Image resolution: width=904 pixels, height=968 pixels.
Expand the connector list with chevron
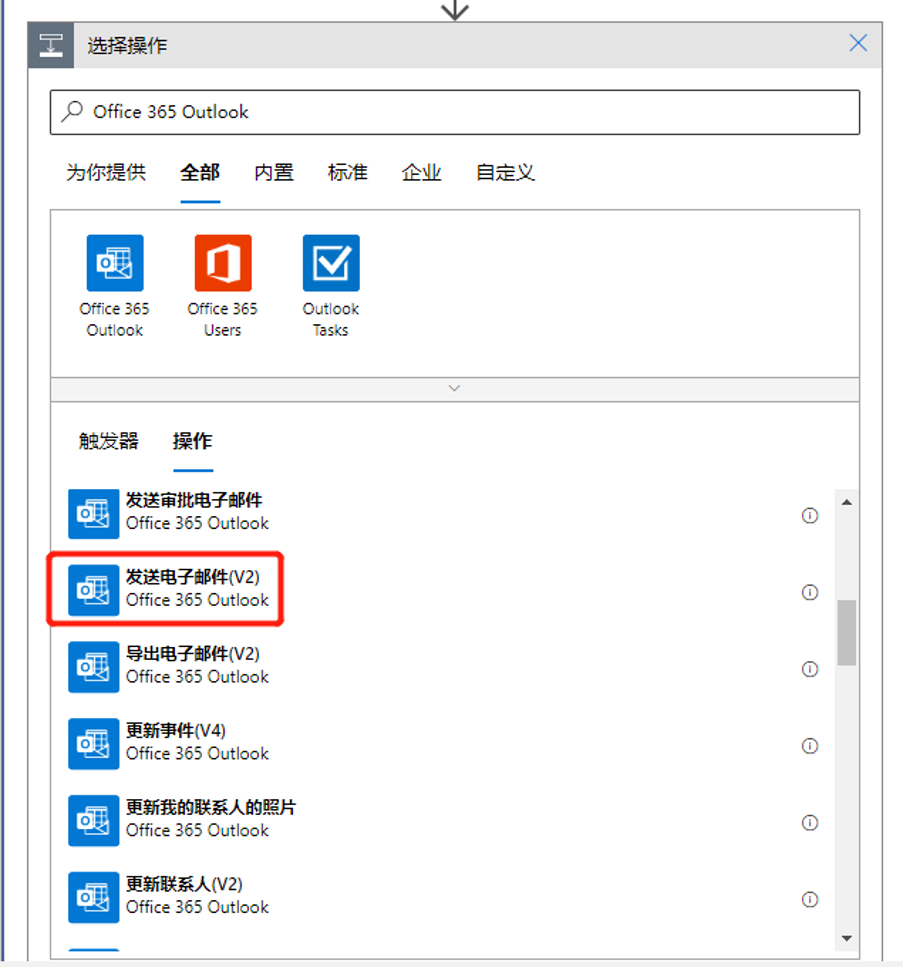(x=454, y=389)
